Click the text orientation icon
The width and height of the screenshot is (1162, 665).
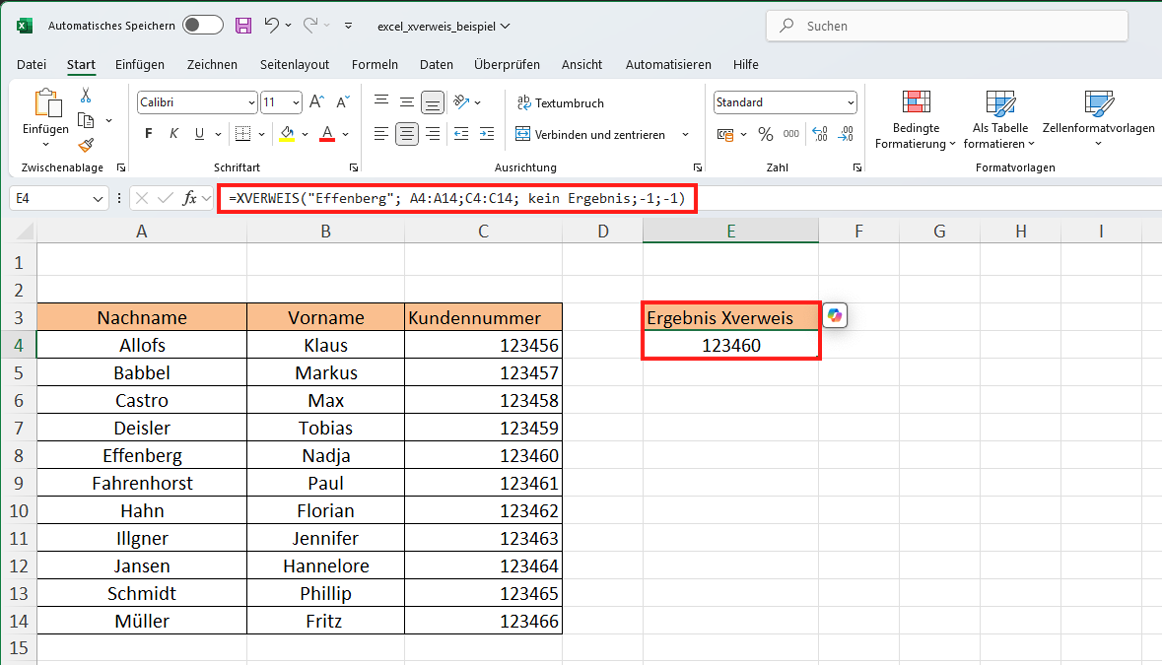coord(462,102)
